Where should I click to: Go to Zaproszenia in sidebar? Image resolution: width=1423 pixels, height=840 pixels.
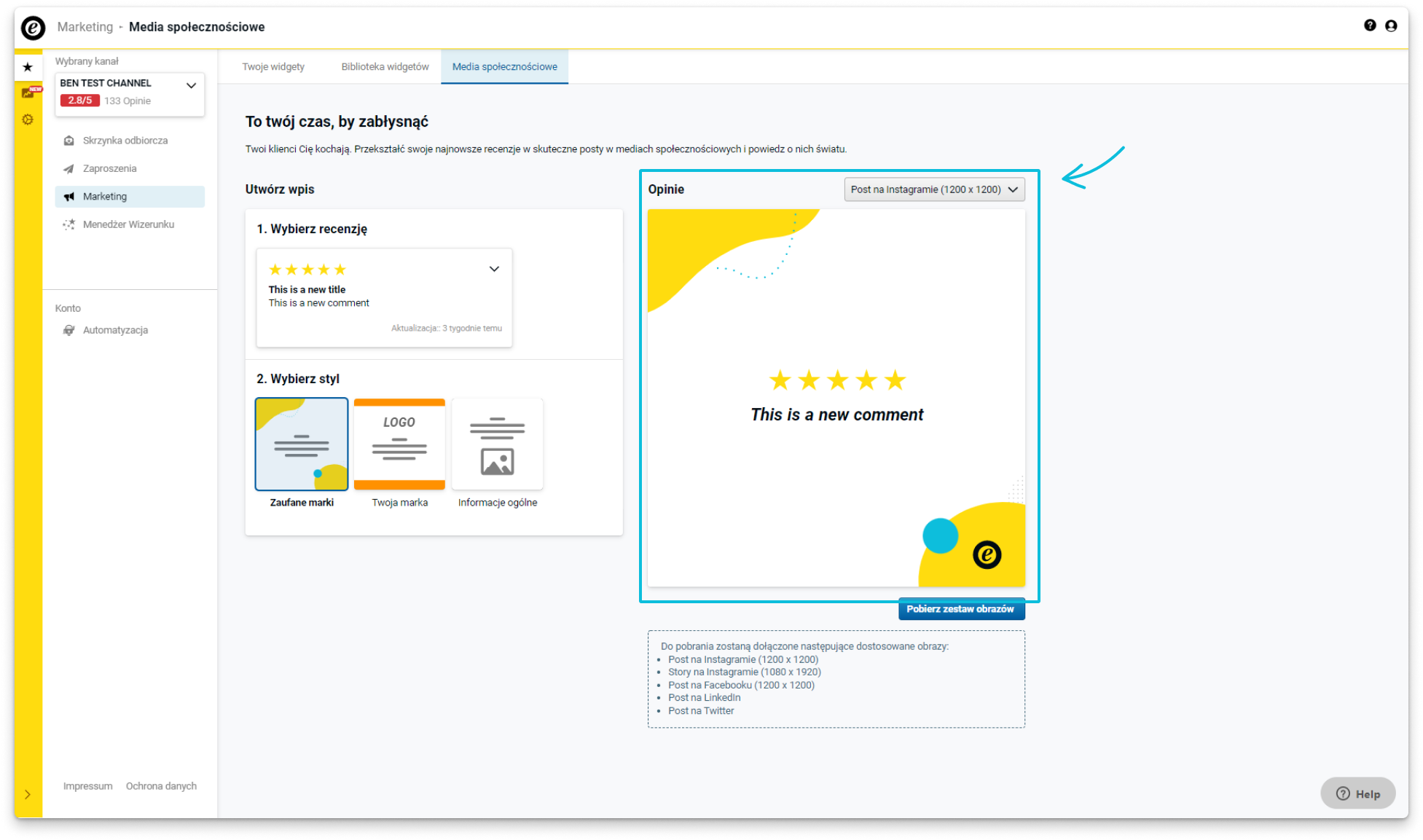(130, 169)
